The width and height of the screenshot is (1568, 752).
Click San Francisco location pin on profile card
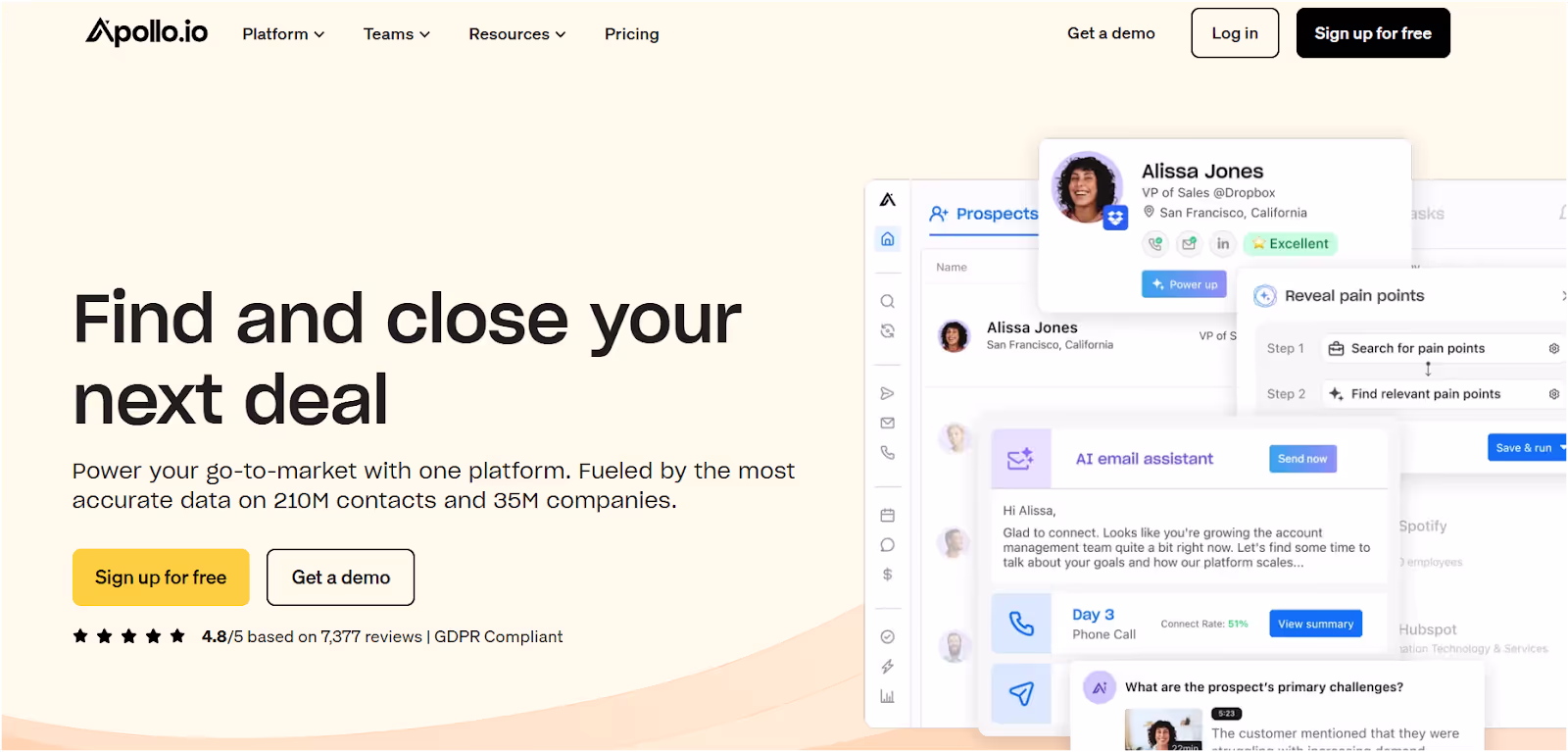click(1149, 212)
